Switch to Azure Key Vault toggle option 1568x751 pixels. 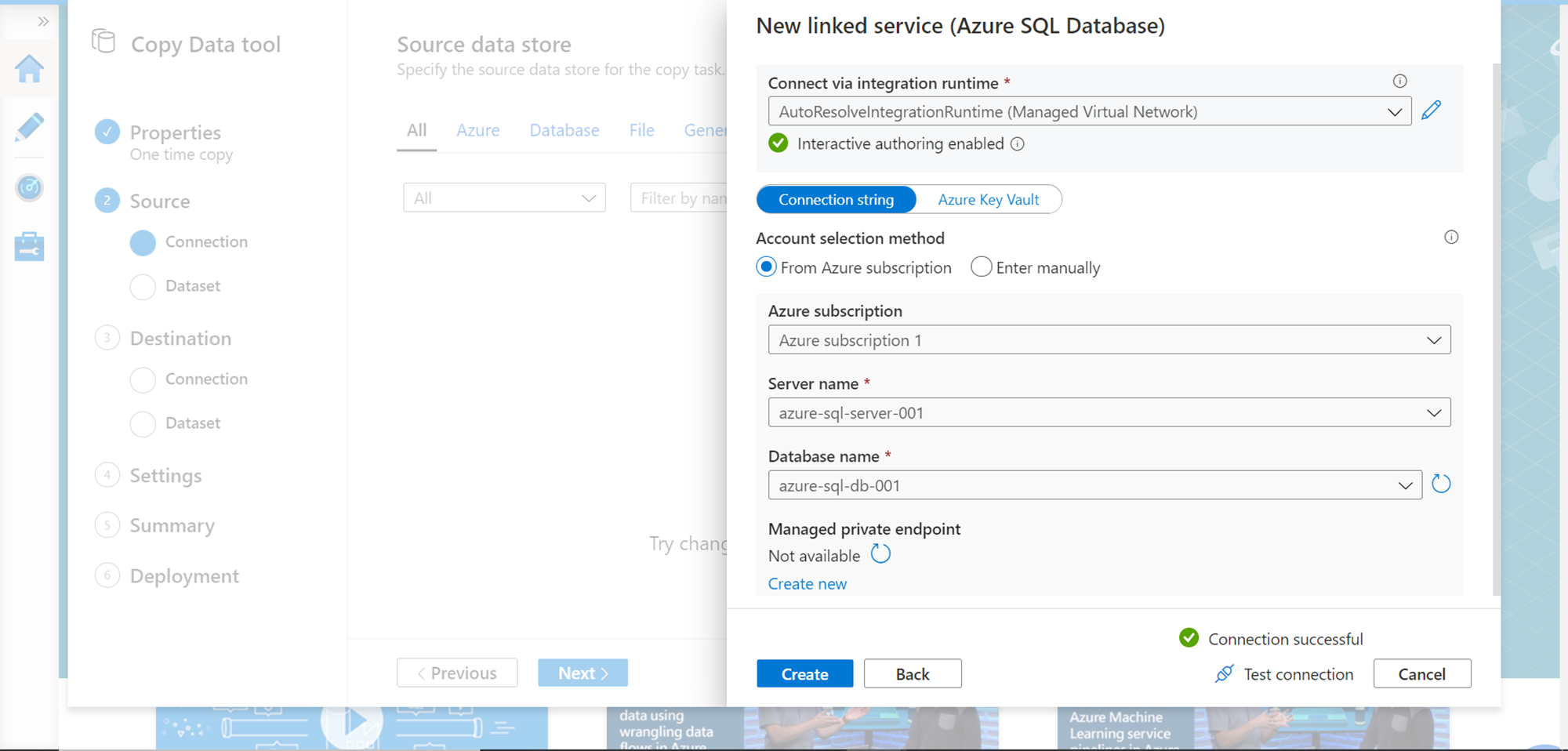(x=988, y=200)
